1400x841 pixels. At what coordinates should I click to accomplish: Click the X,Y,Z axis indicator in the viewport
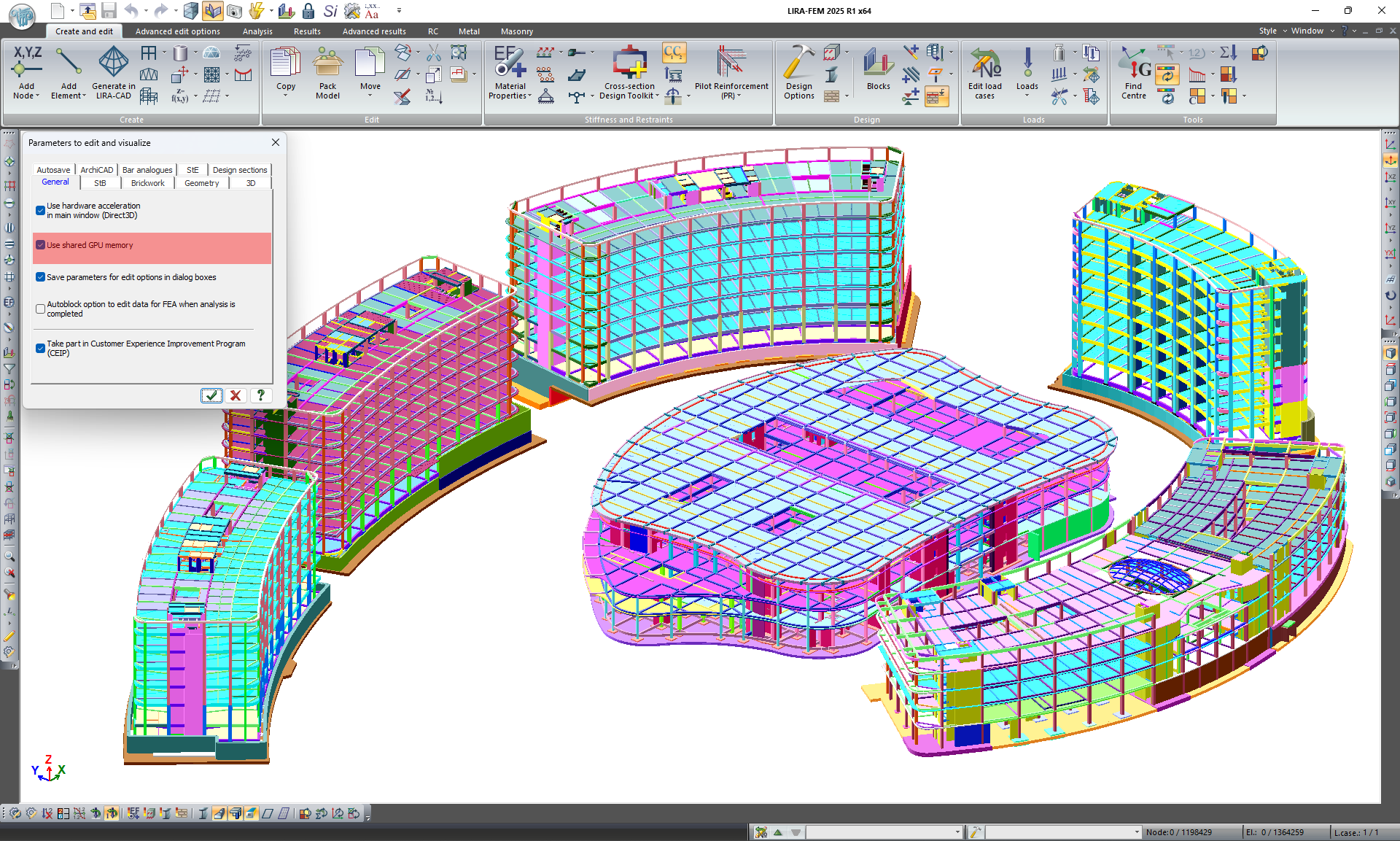pos(48,770)
